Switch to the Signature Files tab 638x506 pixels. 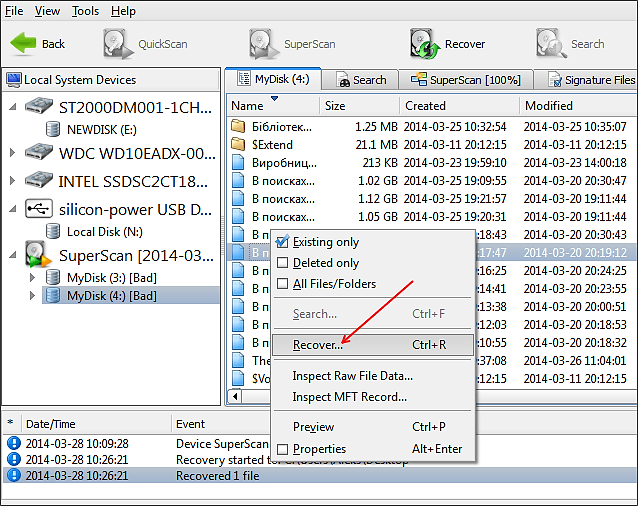(x=592, y=79)
